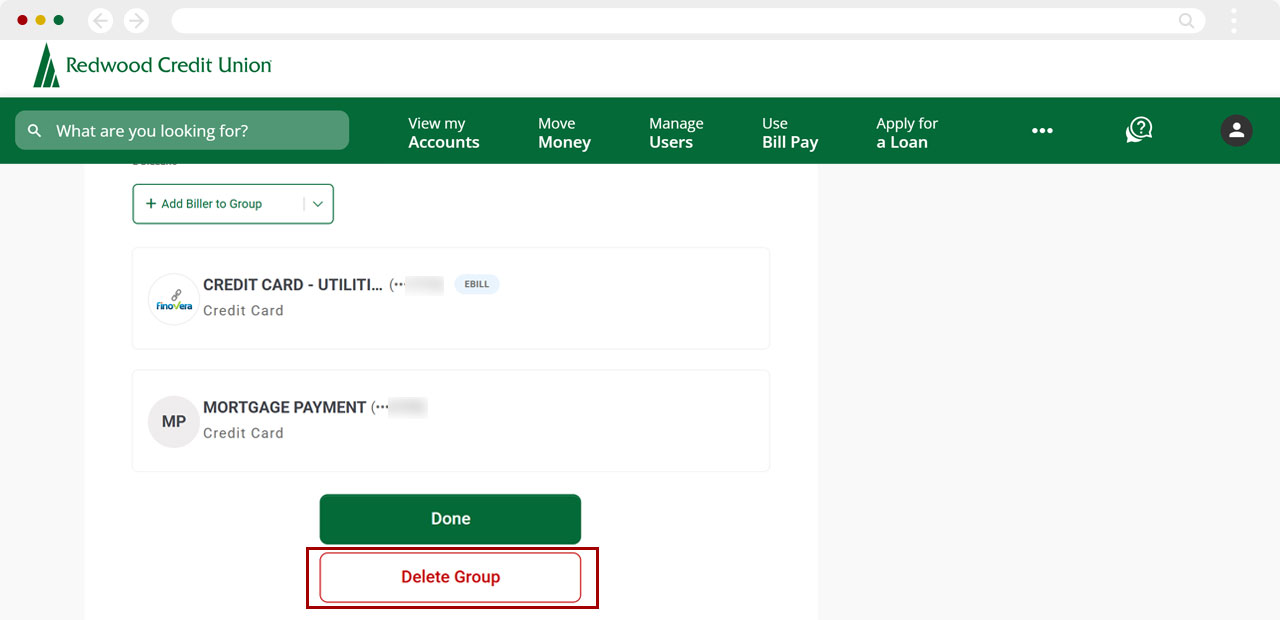The width and height of the screenshot is (1280, 620).
Task: Select Manage Users from the navigation
Action: tap(676, 131)
